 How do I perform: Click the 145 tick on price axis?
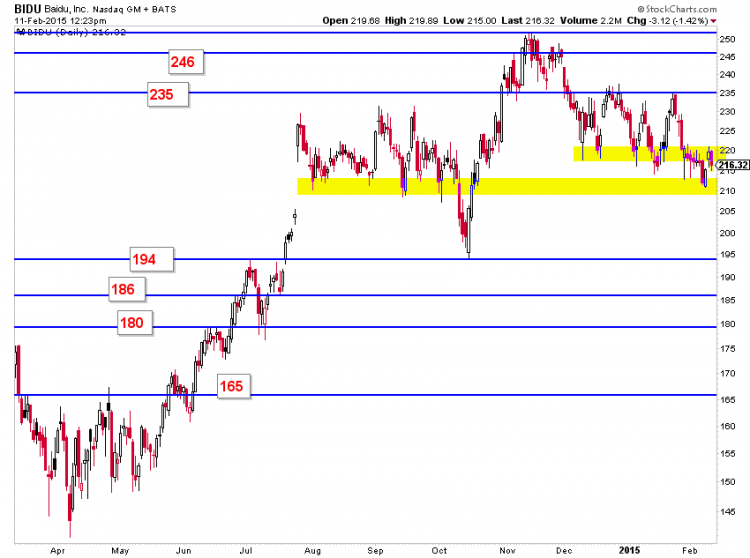click(728, 512)
